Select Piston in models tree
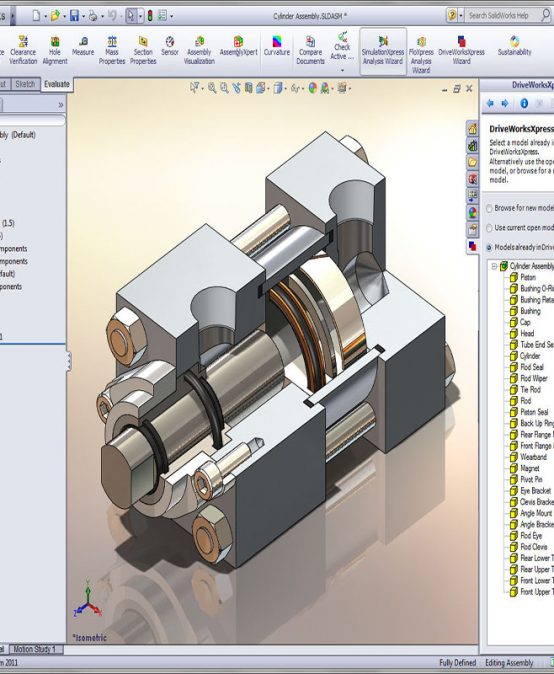Screen dimensions: 554x674 click(528, 277)
